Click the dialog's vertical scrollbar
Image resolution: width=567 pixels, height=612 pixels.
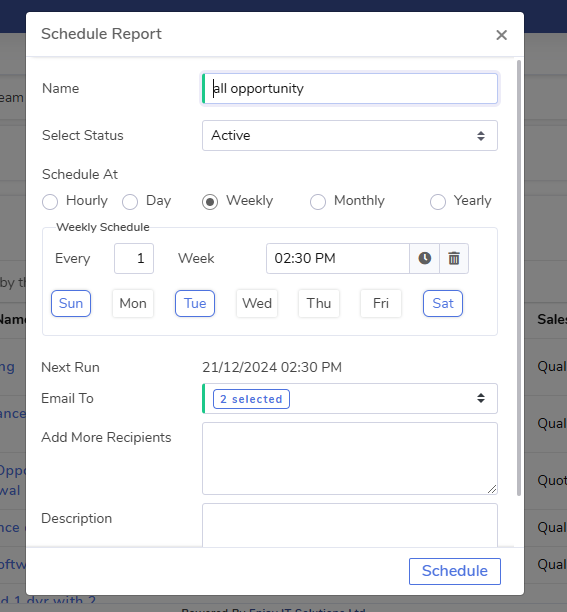[x=519, y=278]
